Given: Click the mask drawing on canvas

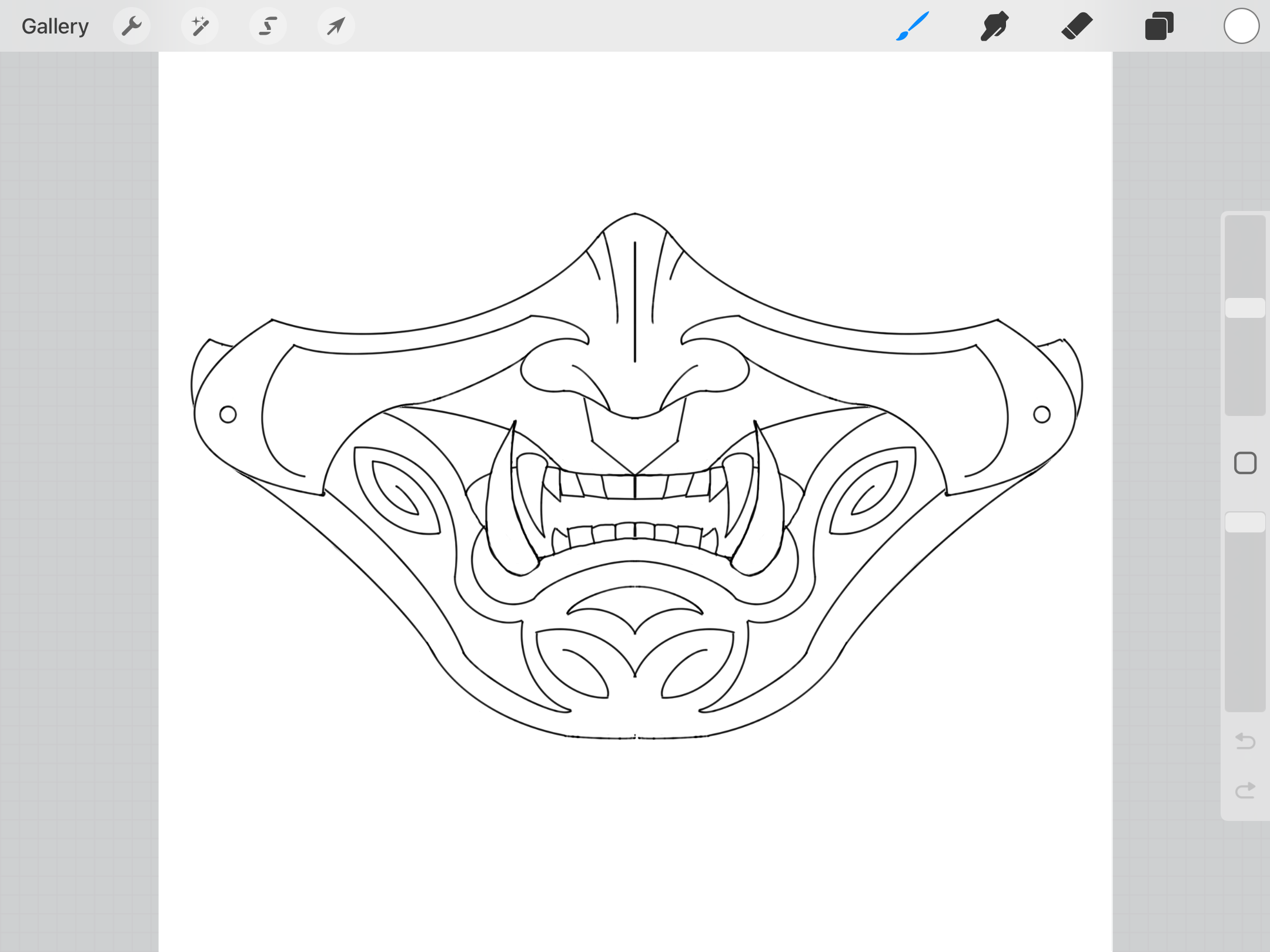Looking at the screenshot, I should 636,476.
